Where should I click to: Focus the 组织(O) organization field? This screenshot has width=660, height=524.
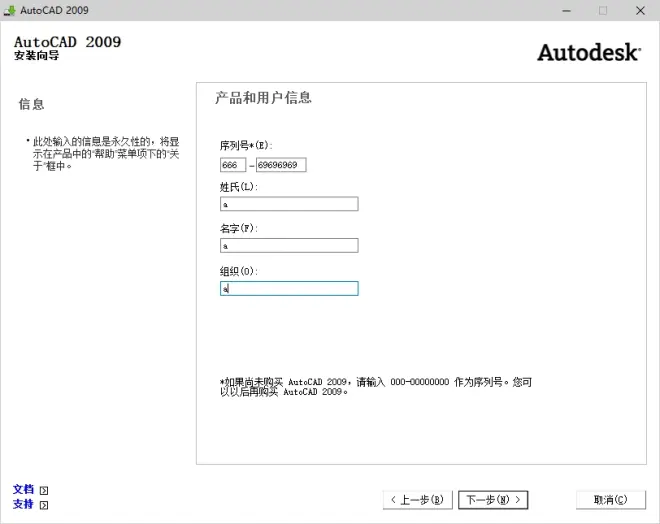coord(289,289)
